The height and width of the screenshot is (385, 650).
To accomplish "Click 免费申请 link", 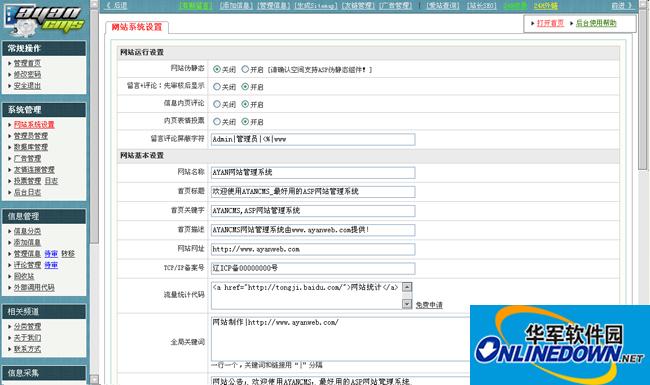I will click(429, 305).
